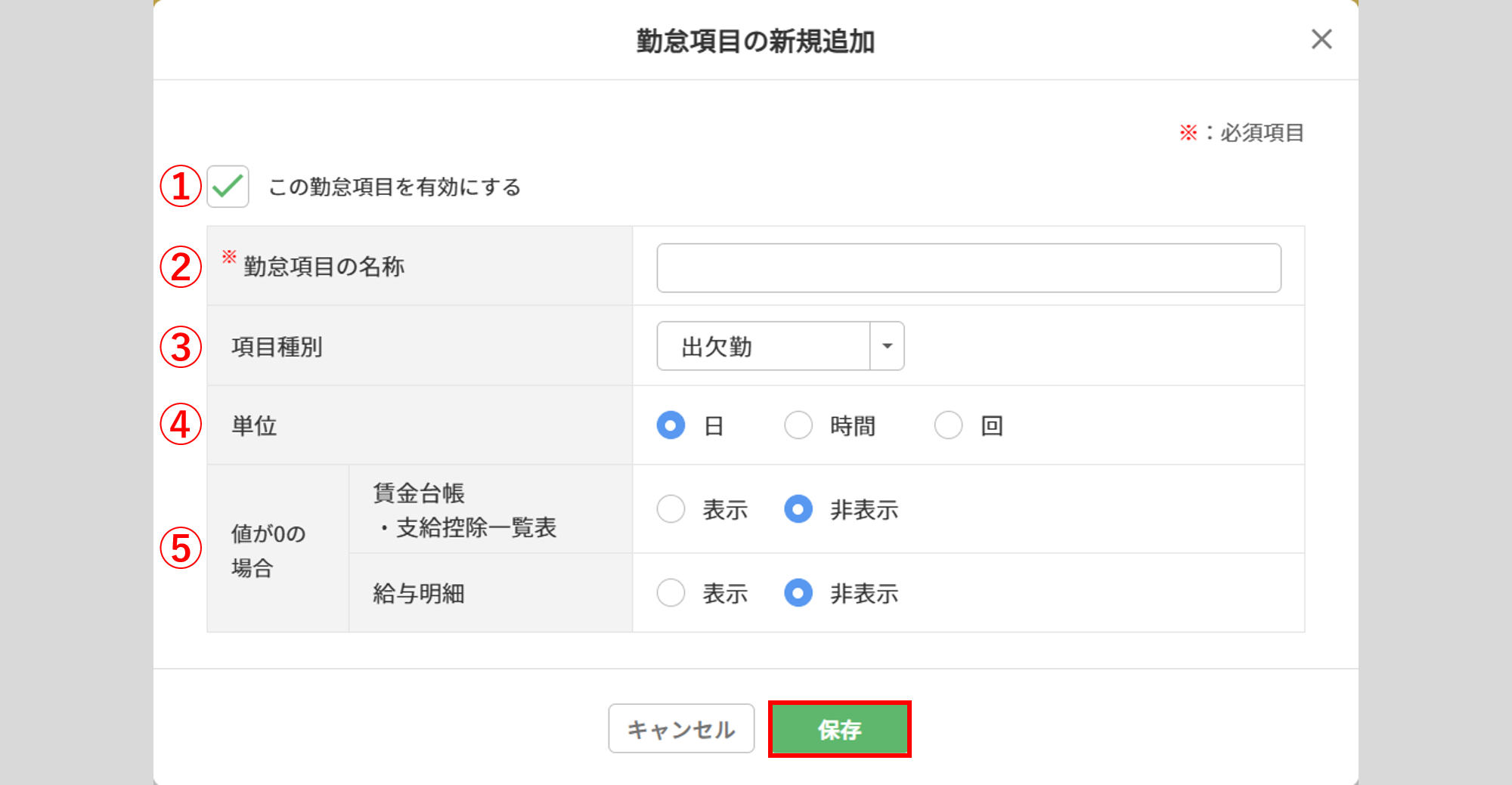
Task: Select the 日 unit radio button
Action: (671, 425)
